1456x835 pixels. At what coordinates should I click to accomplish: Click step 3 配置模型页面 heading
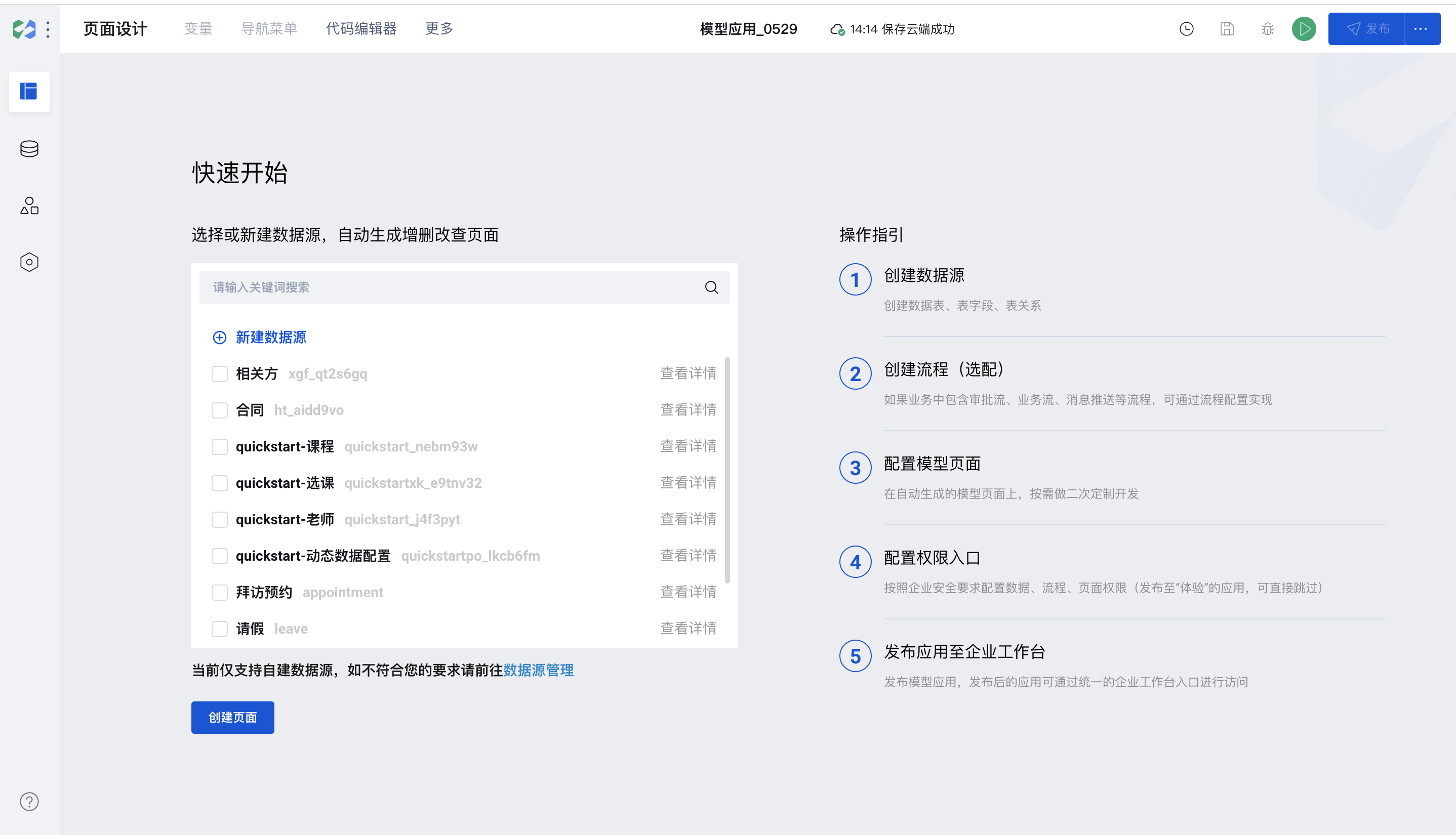tap(932, 464)
